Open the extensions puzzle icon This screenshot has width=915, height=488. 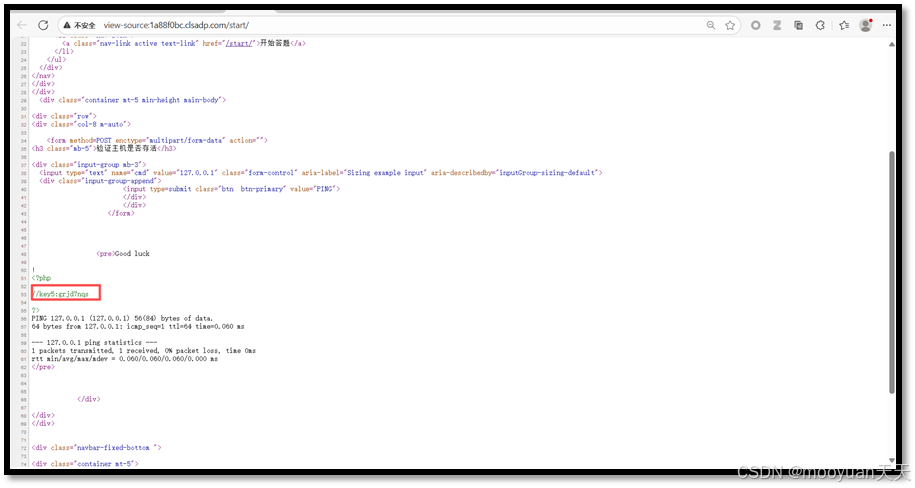coord(820,25)
